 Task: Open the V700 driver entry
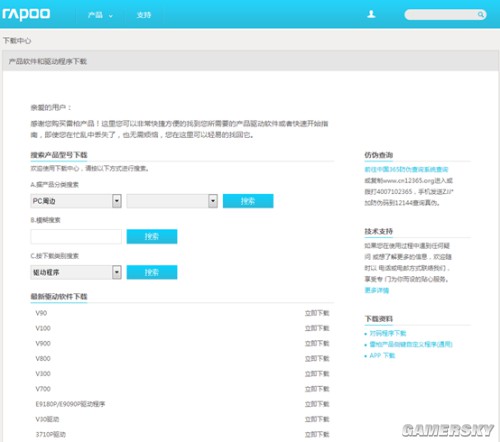(43, 389)
